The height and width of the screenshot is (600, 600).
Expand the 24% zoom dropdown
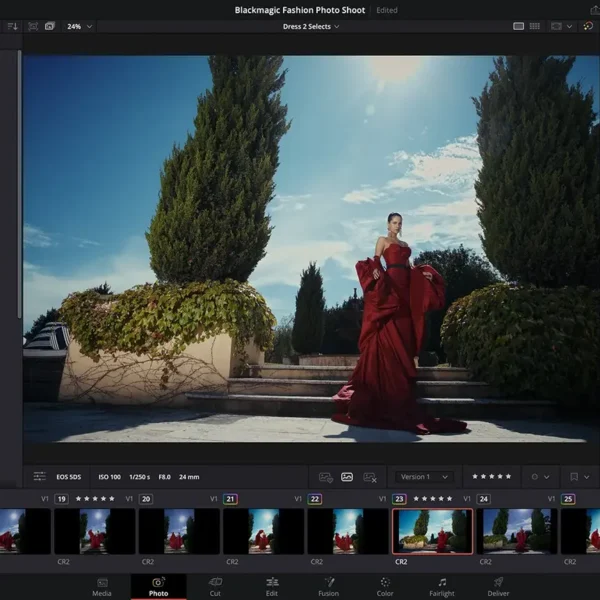point(80,26)
